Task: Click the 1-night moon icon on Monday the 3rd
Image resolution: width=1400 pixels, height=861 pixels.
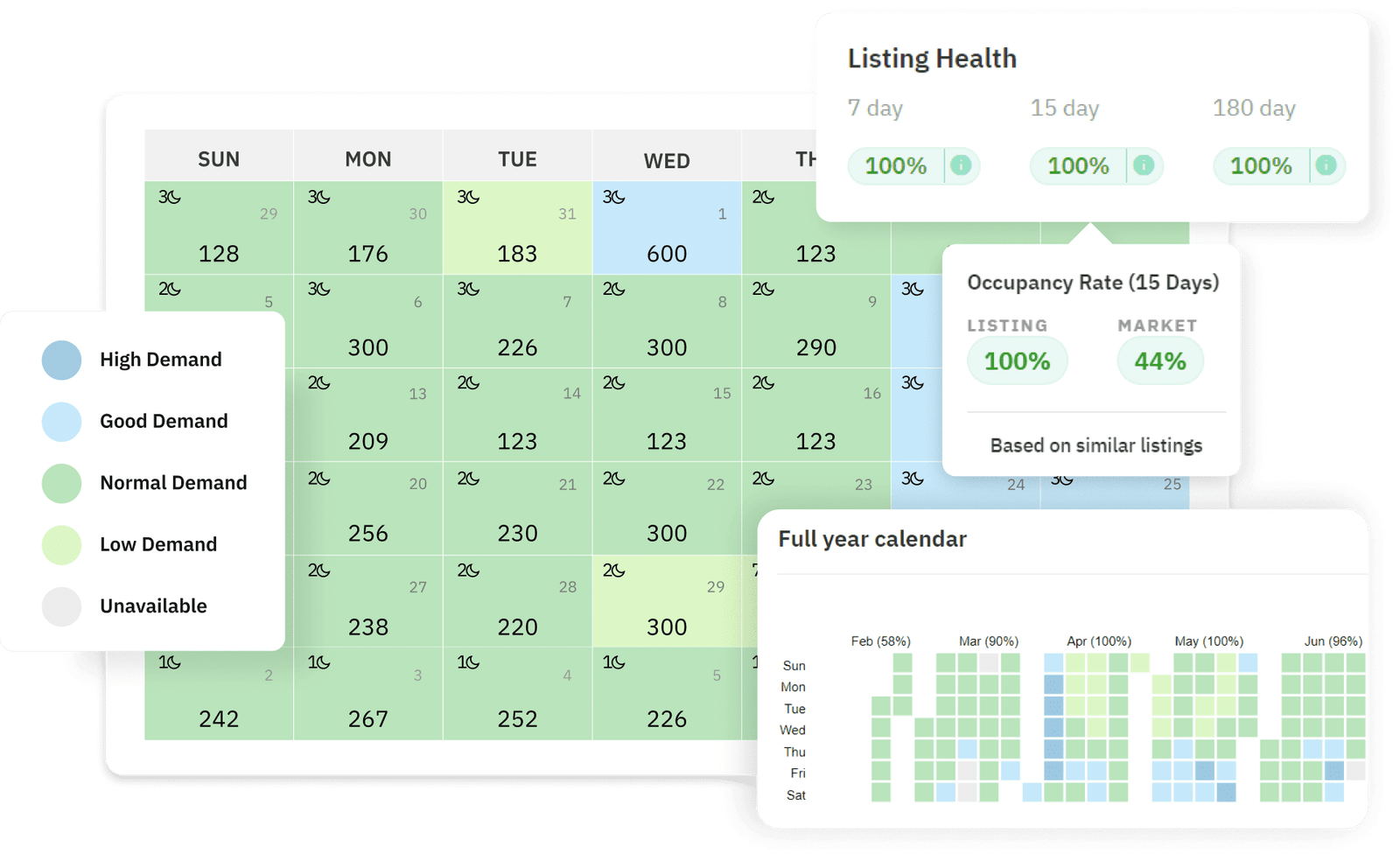Action: (x=320, y=663)
